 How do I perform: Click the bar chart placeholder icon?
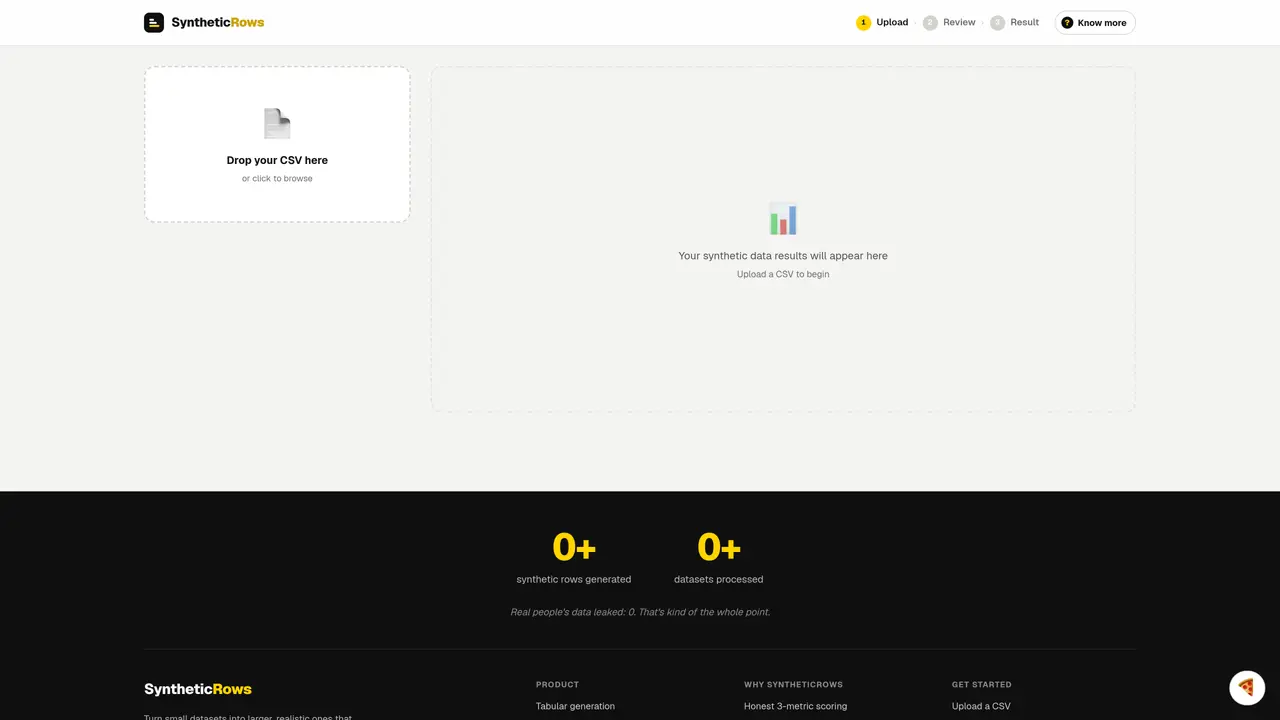[x=783, y=219]
